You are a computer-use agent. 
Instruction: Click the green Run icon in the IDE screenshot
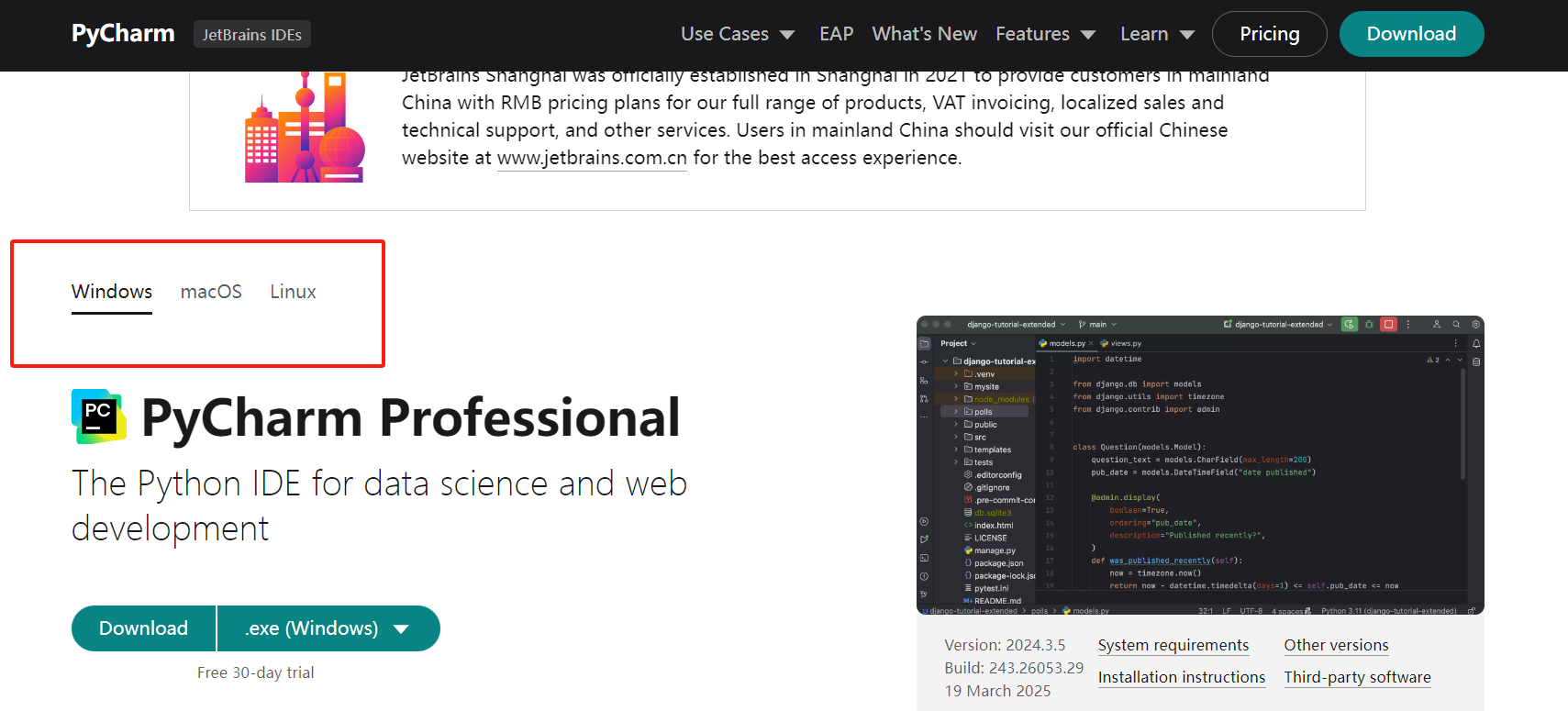tap(1350, 324)
